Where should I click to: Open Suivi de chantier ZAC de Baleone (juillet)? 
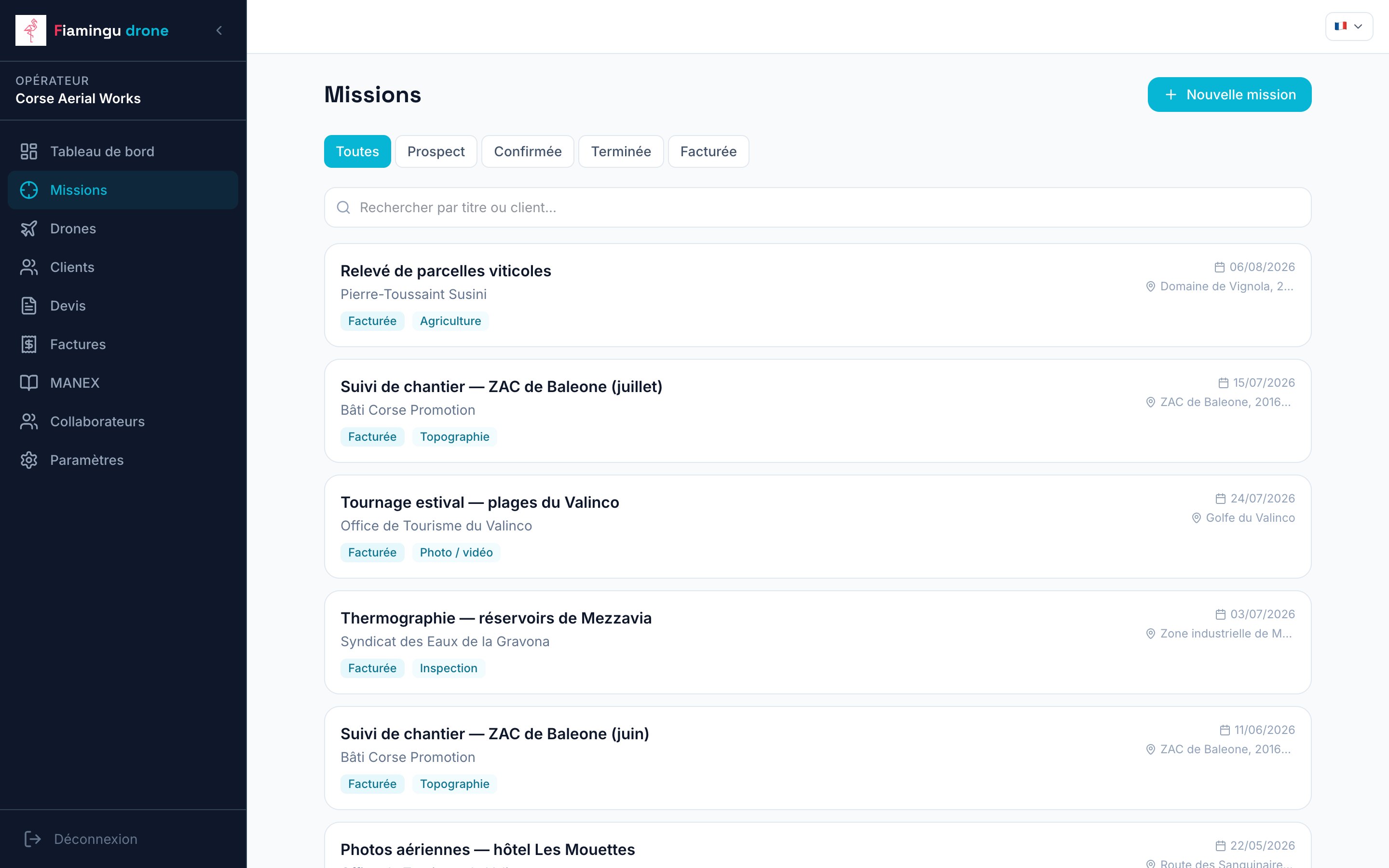click(x=817, y=411)
